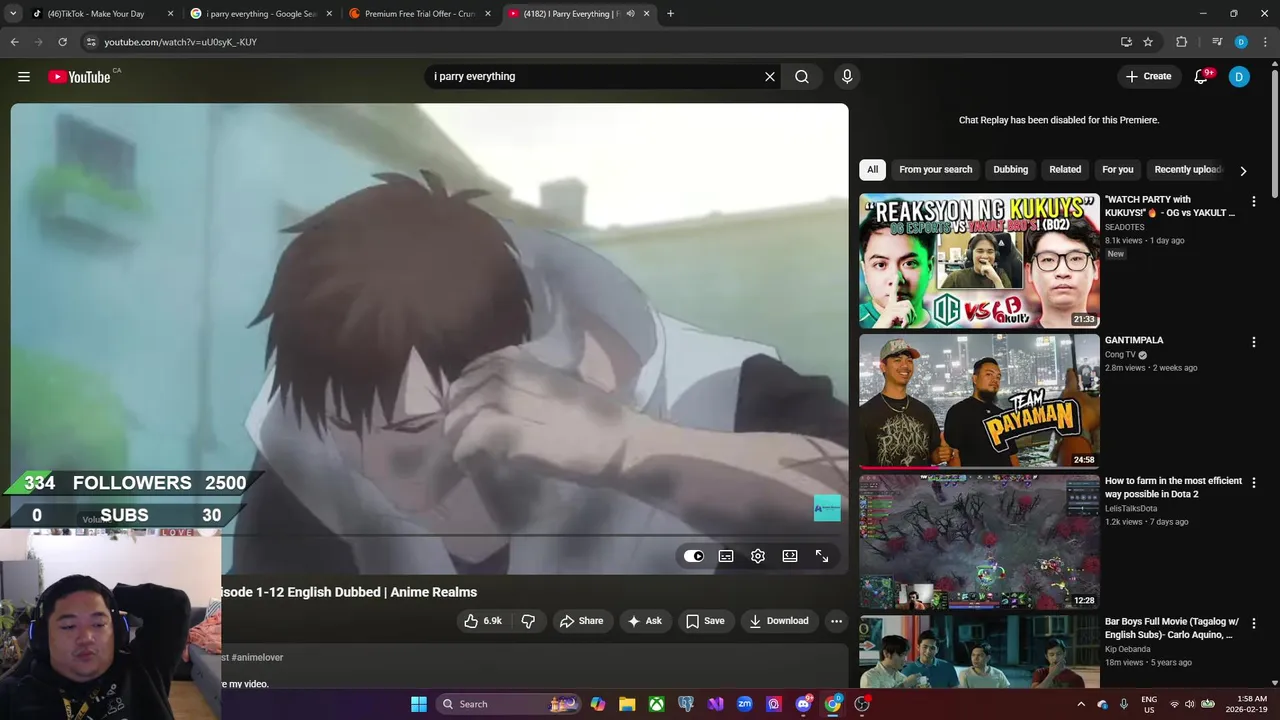1280x720 pixels.
Task: Open options menu for WATCH PARTY with KUKUYS video
Action: coord(1254,201)
